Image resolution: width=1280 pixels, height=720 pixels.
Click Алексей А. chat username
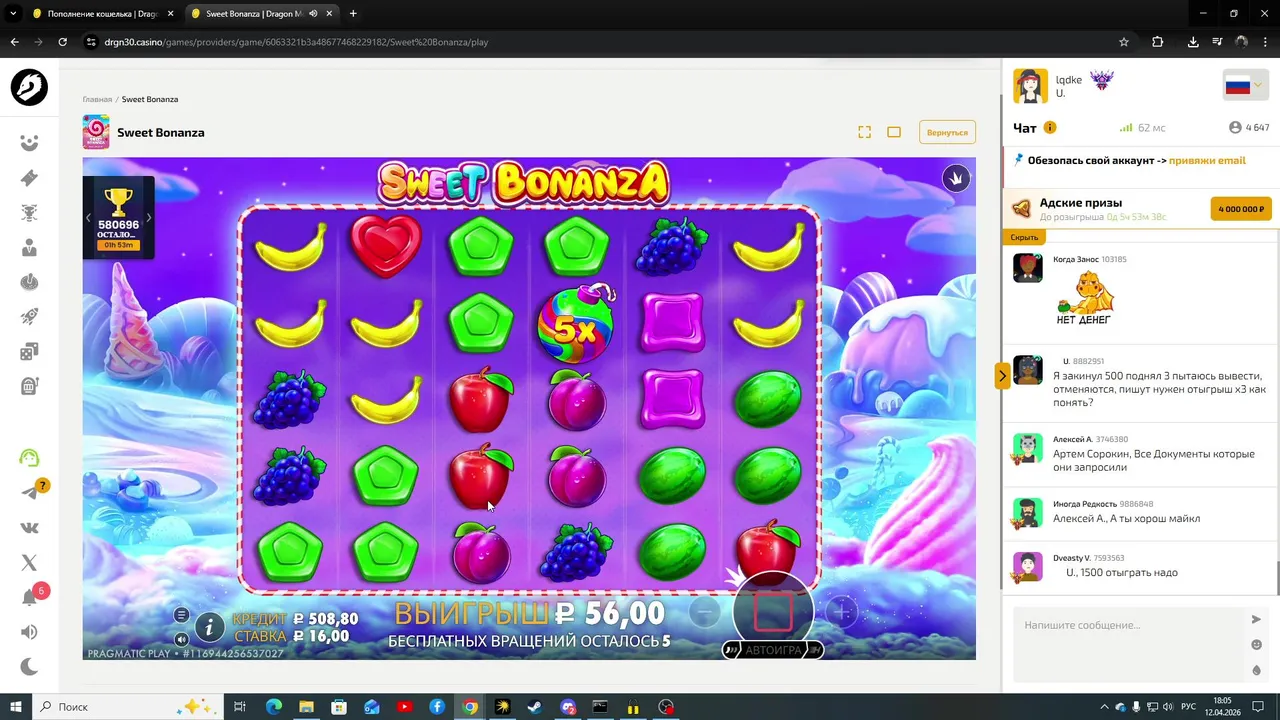1073,439
